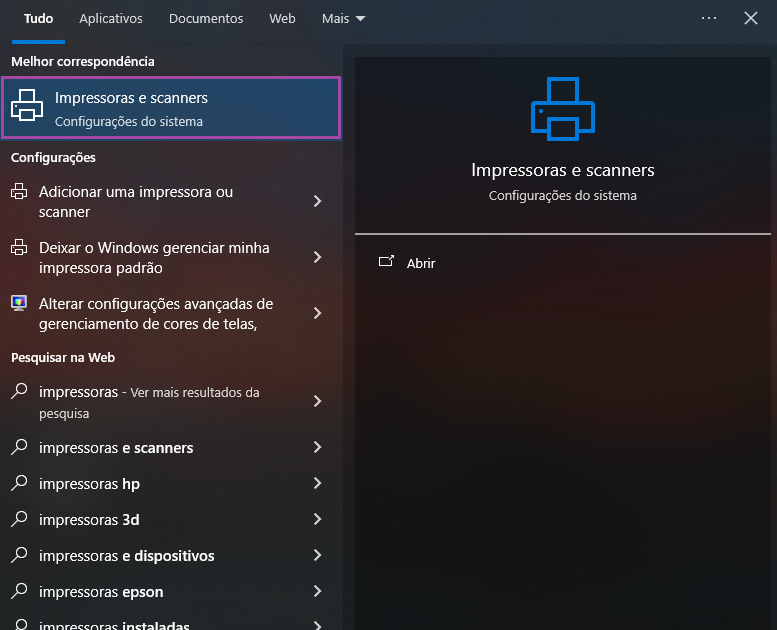
Task: Switch to the Aplicativos tab
Action: coord(111,19)
